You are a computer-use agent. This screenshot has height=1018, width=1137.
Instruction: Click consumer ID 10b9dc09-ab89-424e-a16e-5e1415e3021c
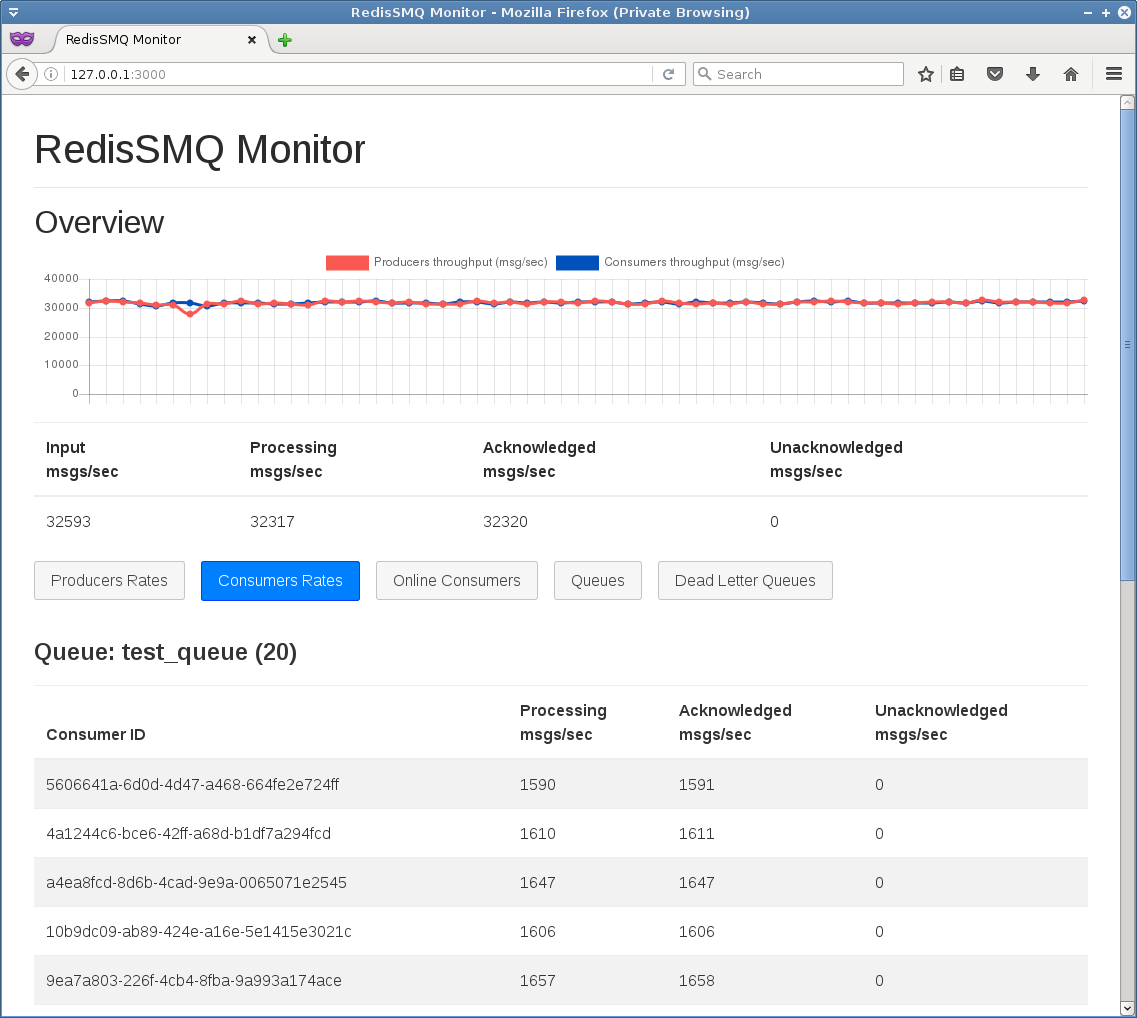[199, 932]
